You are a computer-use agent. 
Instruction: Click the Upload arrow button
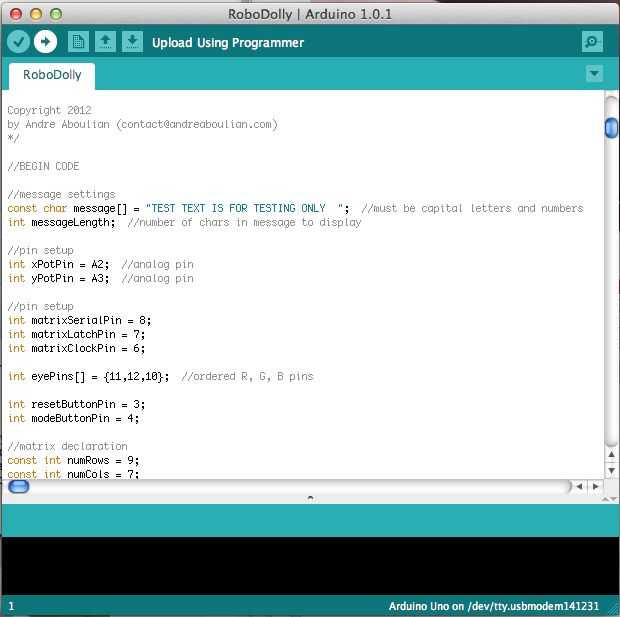[x=45, y=42]
